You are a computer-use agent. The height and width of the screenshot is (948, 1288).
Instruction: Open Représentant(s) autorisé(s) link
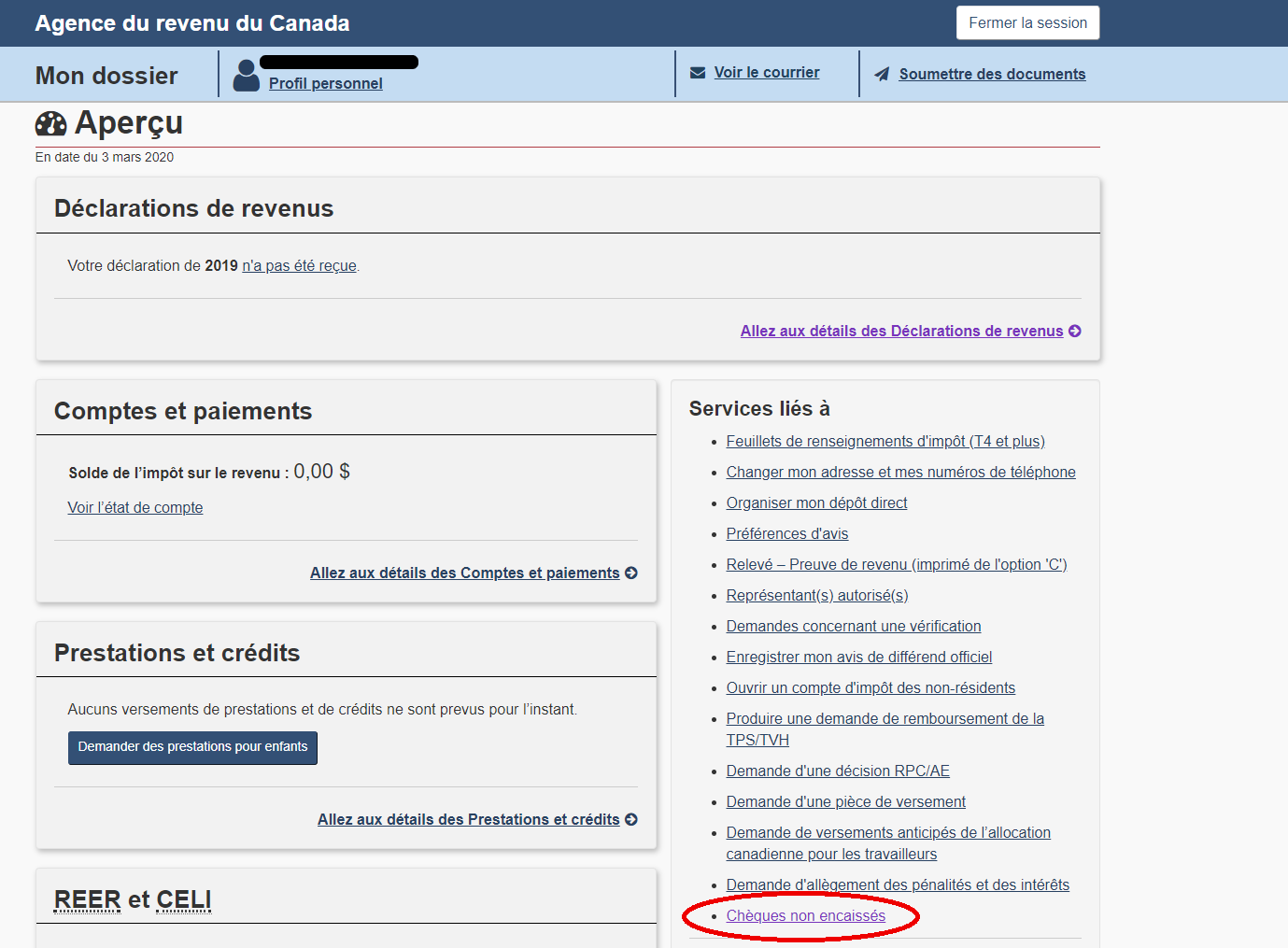coord(817,596)
